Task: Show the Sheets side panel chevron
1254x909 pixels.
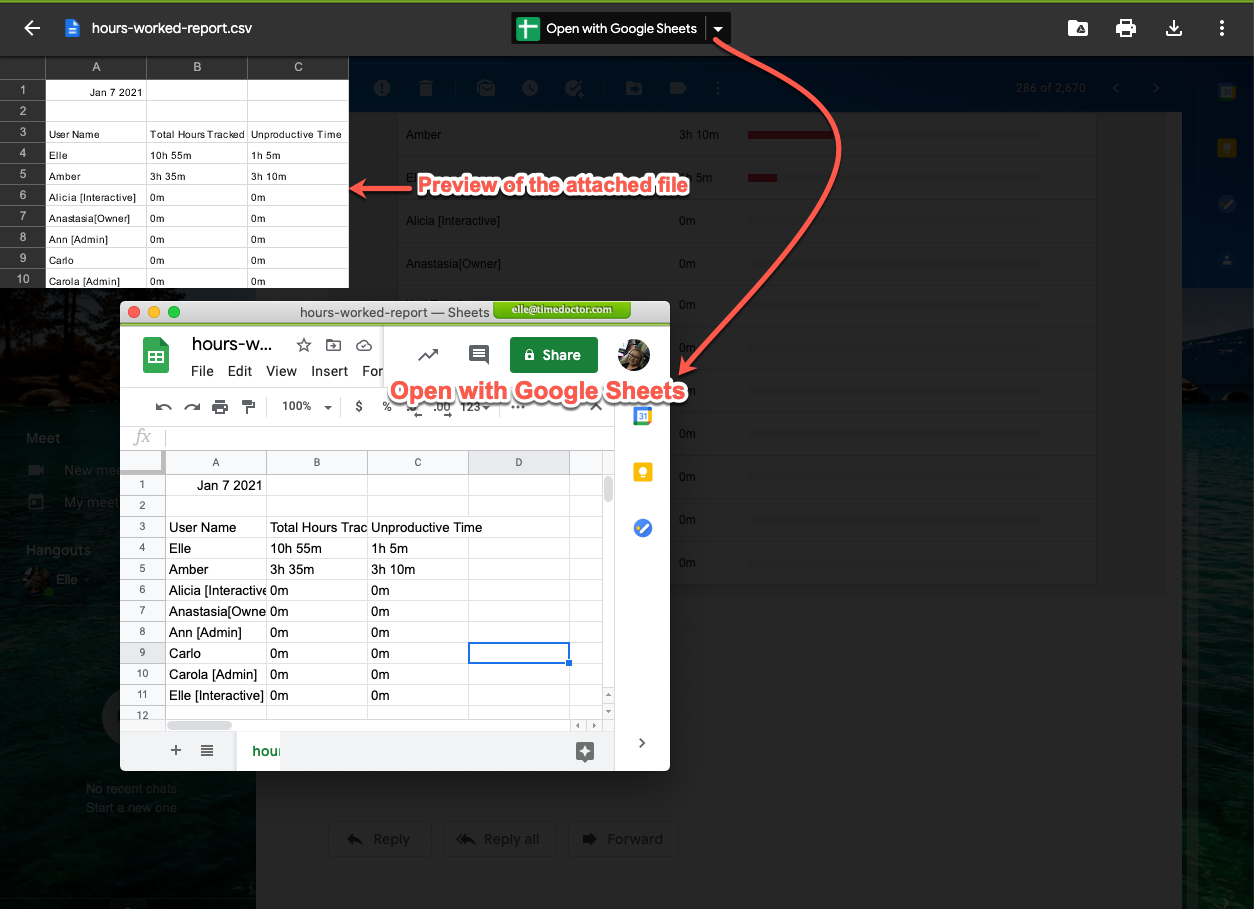Action: (x=642, y=743)
